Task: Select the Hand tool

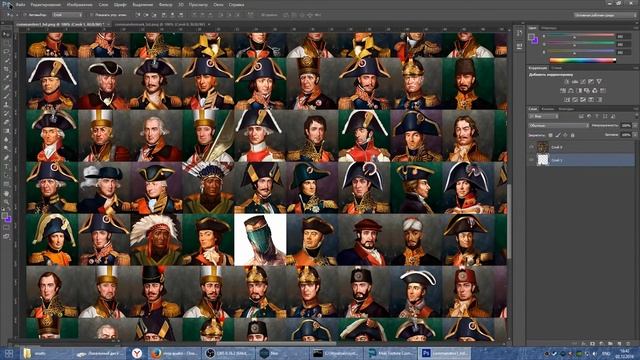Action: click(6, 193)
